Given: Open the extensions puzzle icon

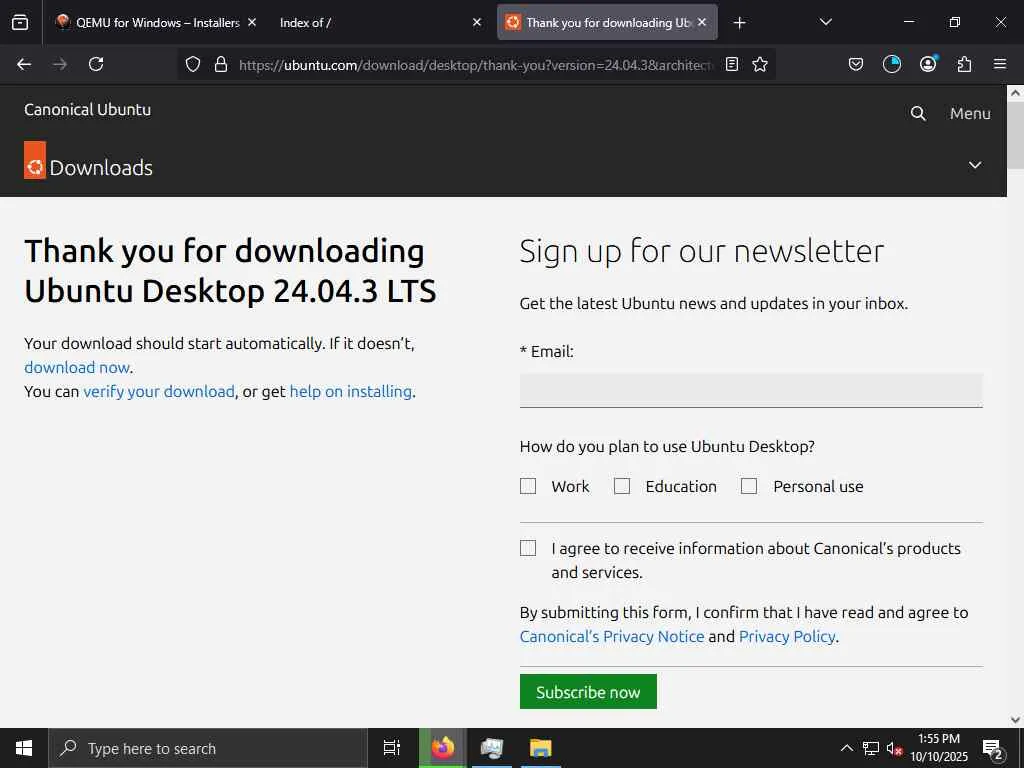Looking at the screenshot, I should (x=964, y=64).
